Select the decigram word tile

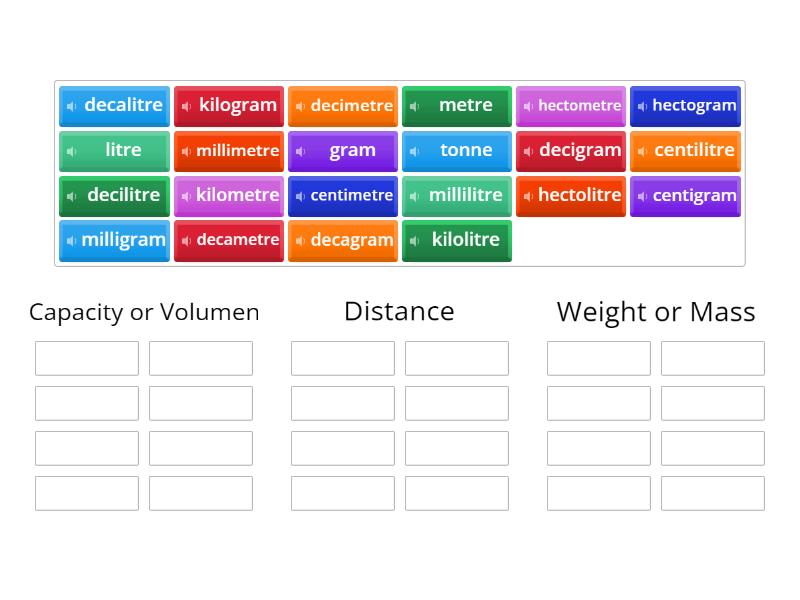point(579,150)
